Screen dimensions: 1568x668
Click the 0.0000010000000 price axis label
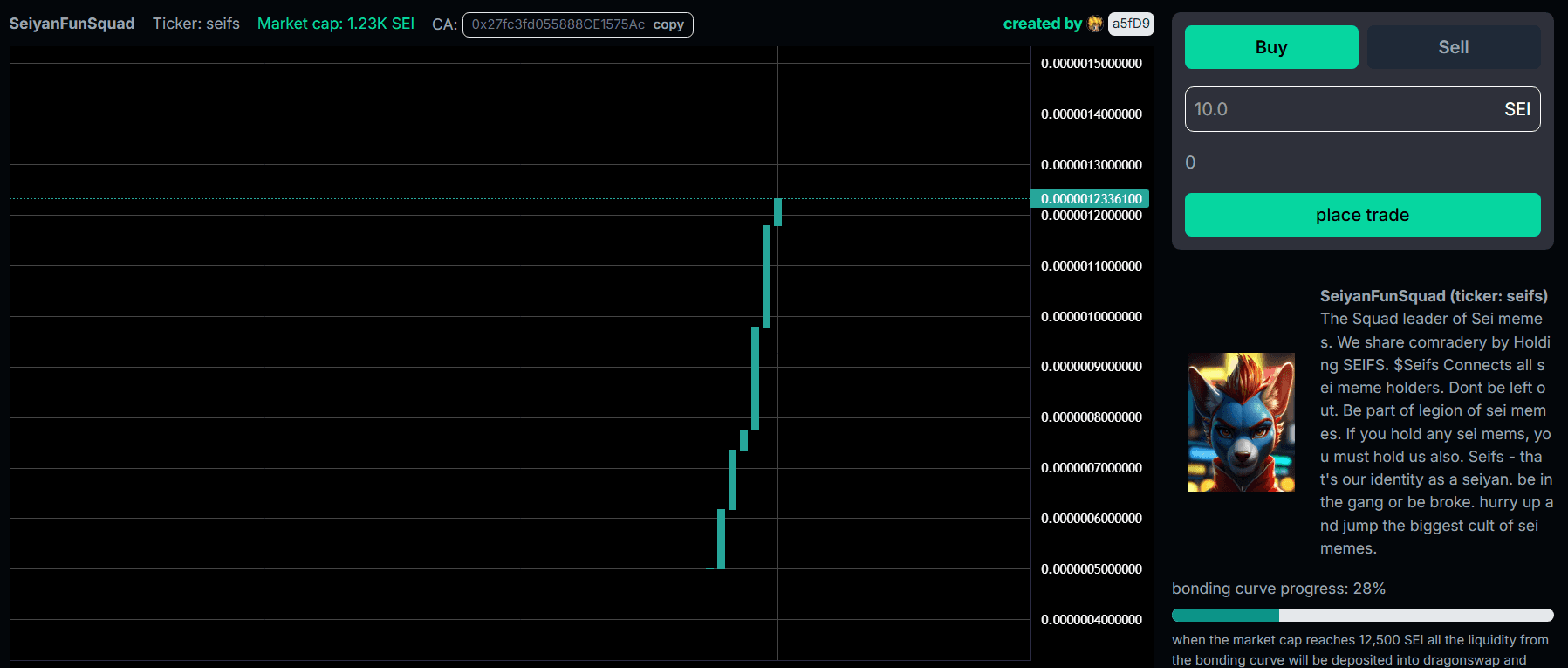pyautogui.click(x=1092, y=316)
